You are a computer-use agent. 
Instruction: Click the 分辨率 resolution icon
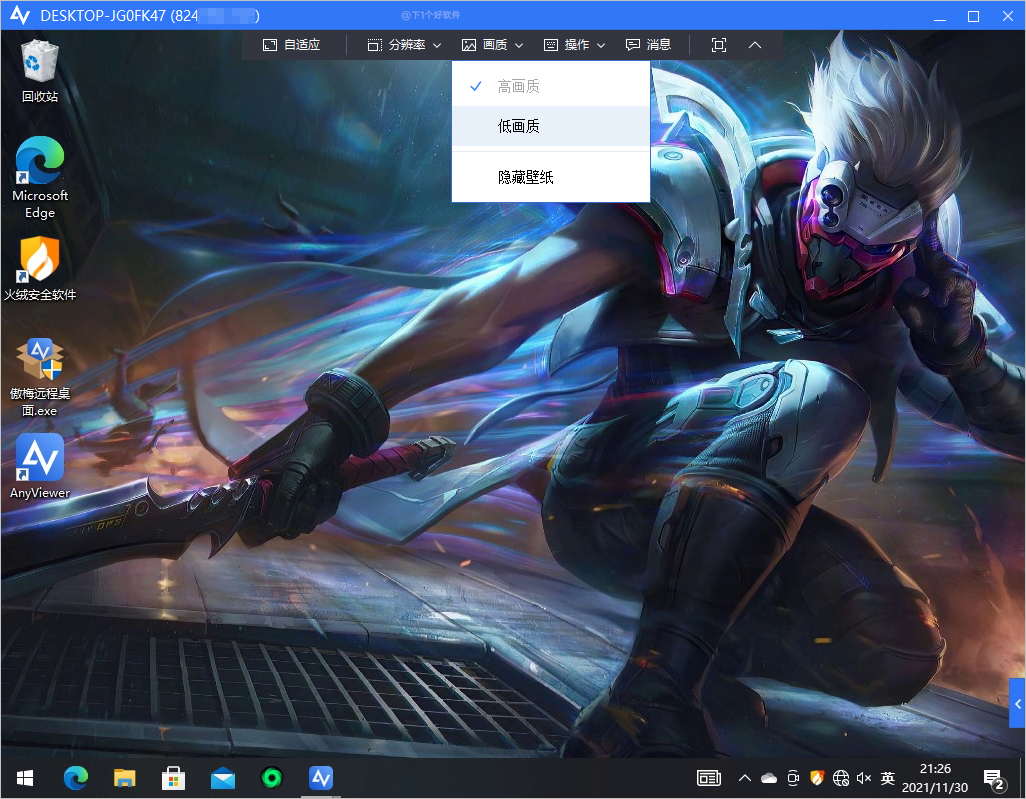pyautogui.click(x=374, y=45)
